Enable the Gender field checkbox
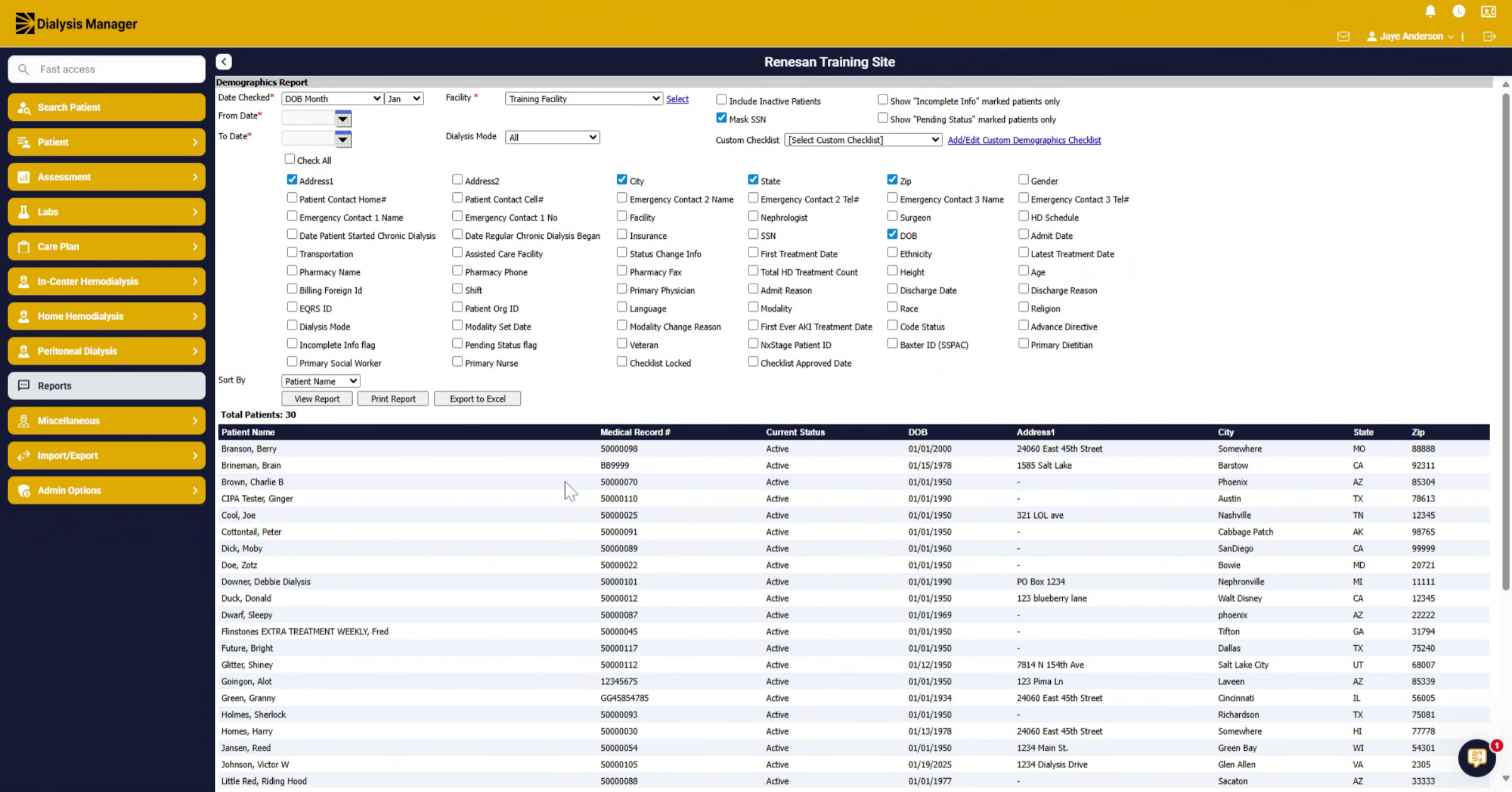This screenshot has height=792, width=1512. tap(1023, 180)
